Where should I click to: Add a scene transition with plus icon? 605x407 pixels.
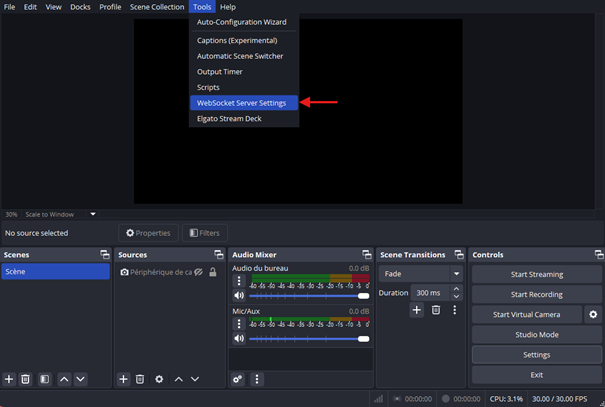coord(417,310)
